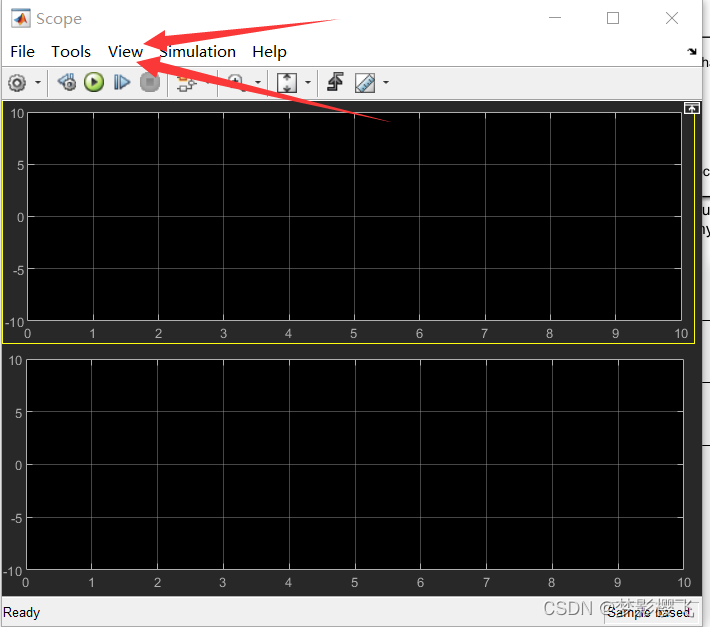Maximize the top axes display

pyautogui.click(x=691, y=108)
